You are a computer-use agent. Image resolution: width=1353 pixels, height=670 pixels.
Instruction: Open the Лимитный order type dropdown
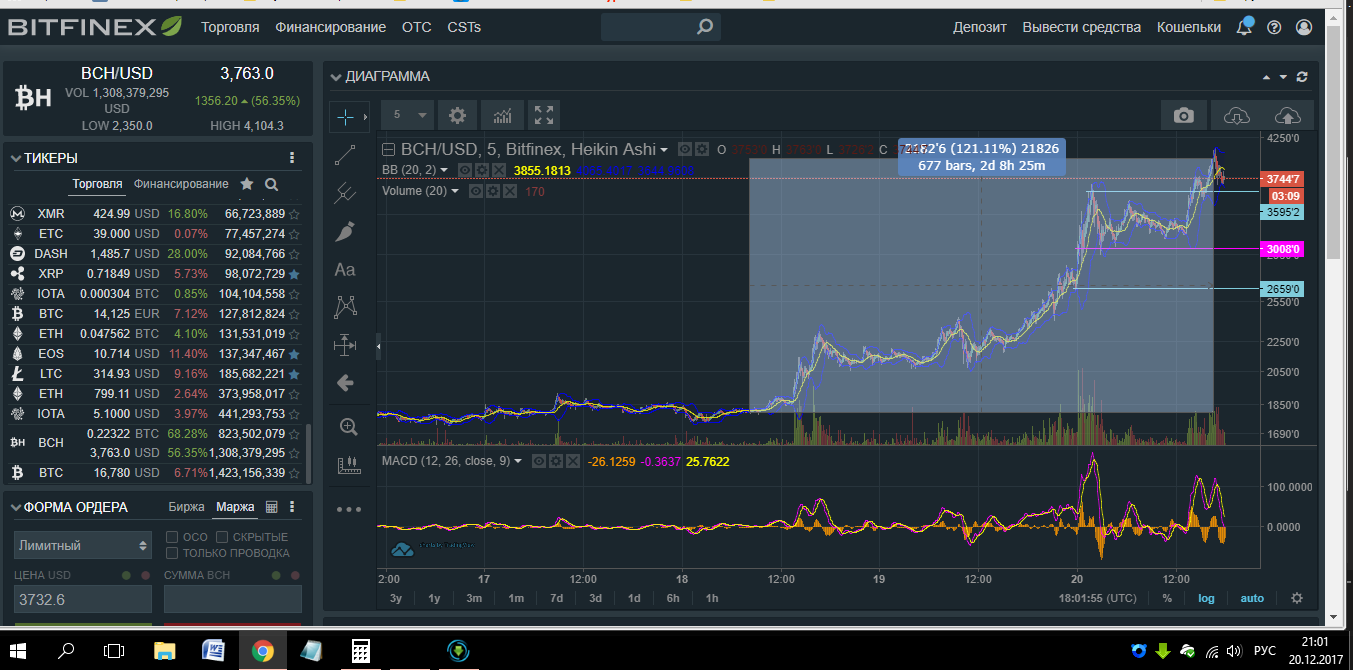click(83, 545)
